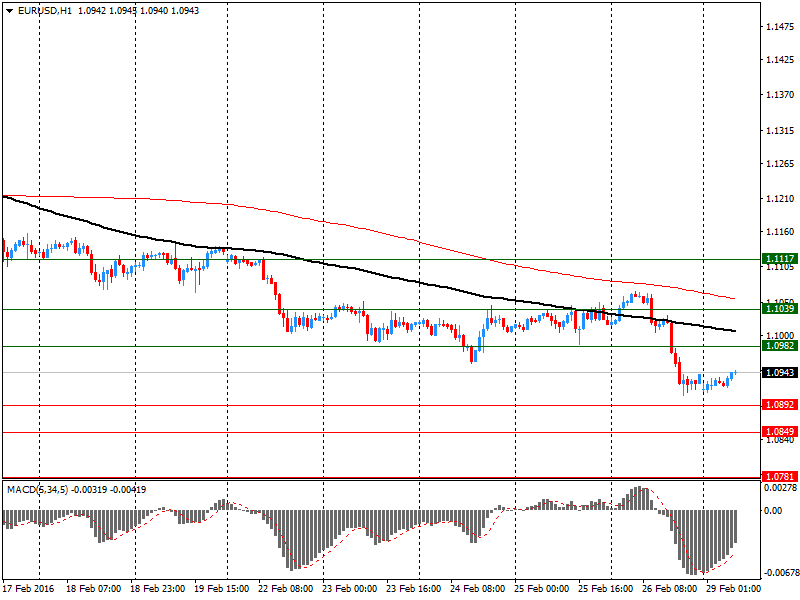Click the 1.1160 price axis value
Image resolution: width=800 pixels, height=600 pixels.
pyautogui.click(x=781, y=232)
